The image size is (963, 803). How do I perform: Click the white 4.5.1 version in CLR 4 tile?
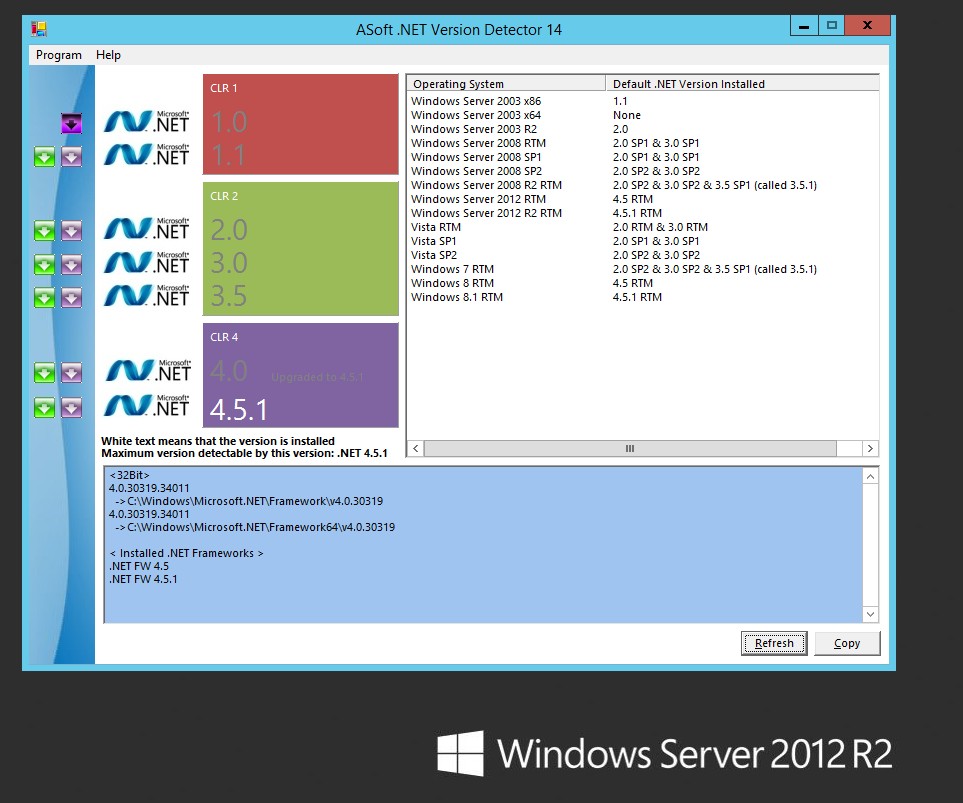(x=239, y=410)
